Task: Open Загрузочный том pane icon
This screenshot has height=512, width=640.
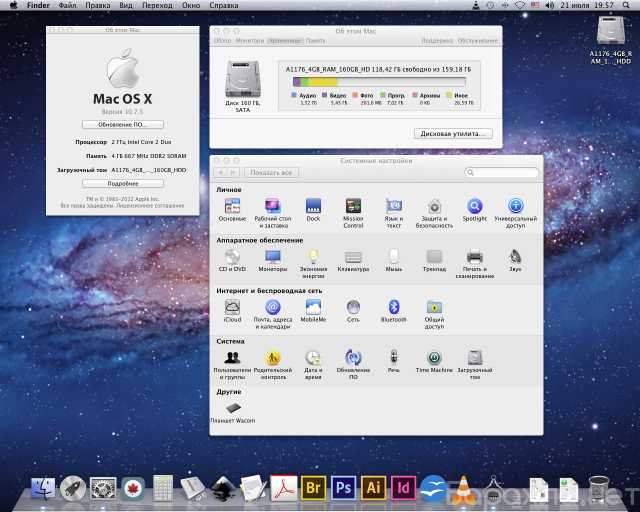Action: pyautogui.click(x=475, y=365)
